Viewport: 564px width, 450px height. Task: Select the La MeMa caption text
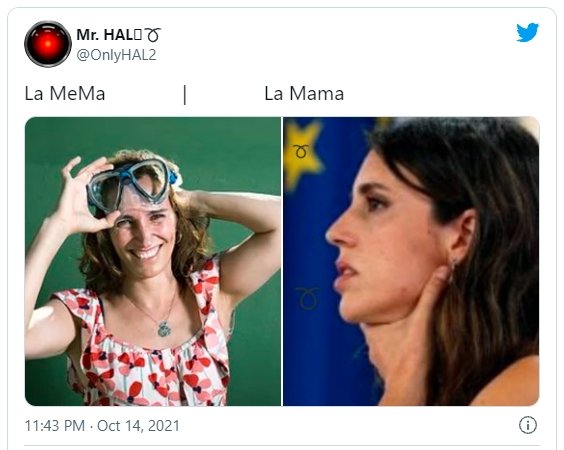pos(65,94)
